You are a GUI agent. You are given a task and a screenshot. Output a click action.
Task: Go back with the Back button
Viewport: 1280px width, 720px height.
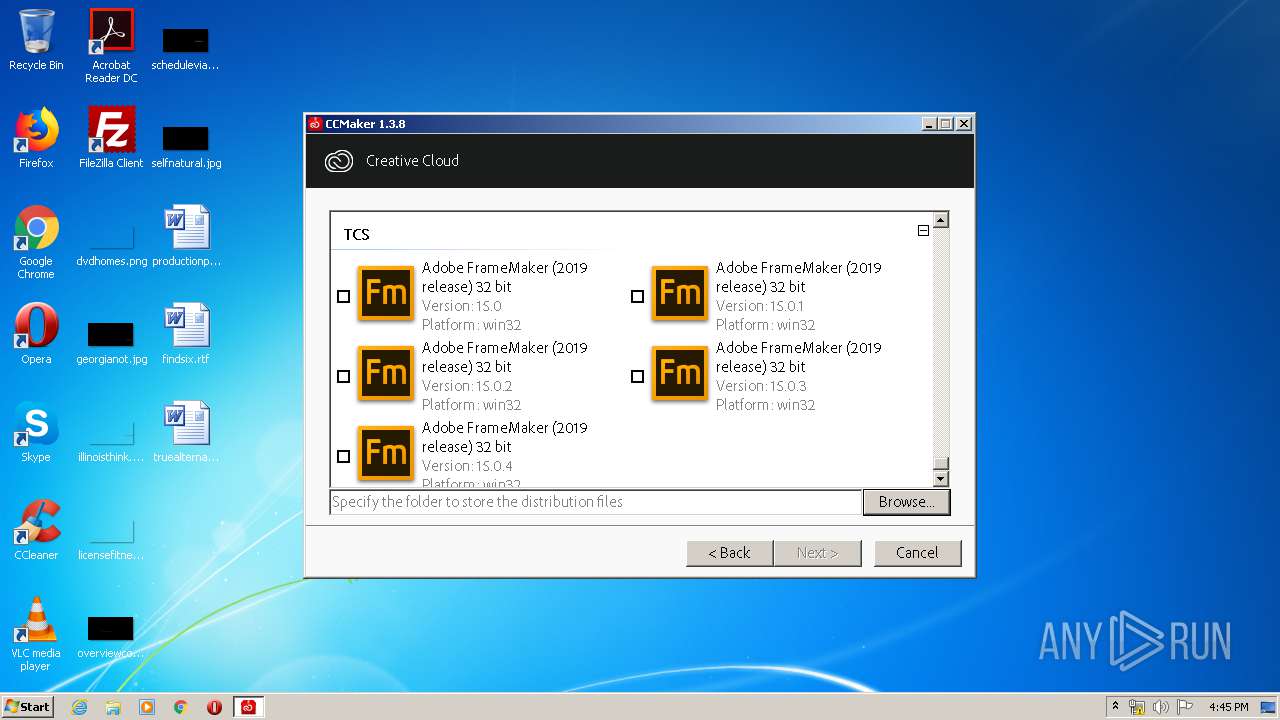[729, 553]
